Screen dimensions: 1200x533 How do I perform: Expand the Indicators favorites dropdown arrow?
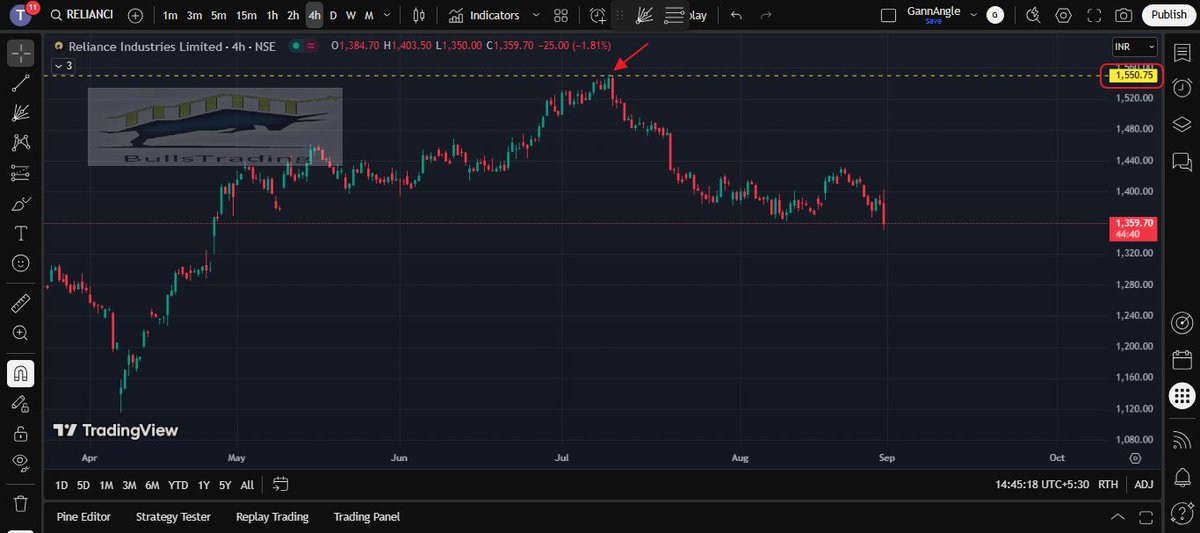[x=537, y=15]
